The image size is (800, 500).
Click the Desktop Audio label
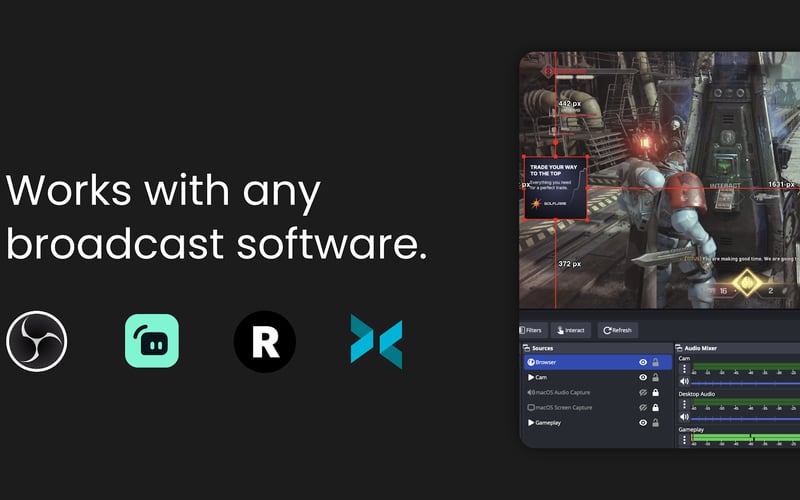tap(696, 394)
